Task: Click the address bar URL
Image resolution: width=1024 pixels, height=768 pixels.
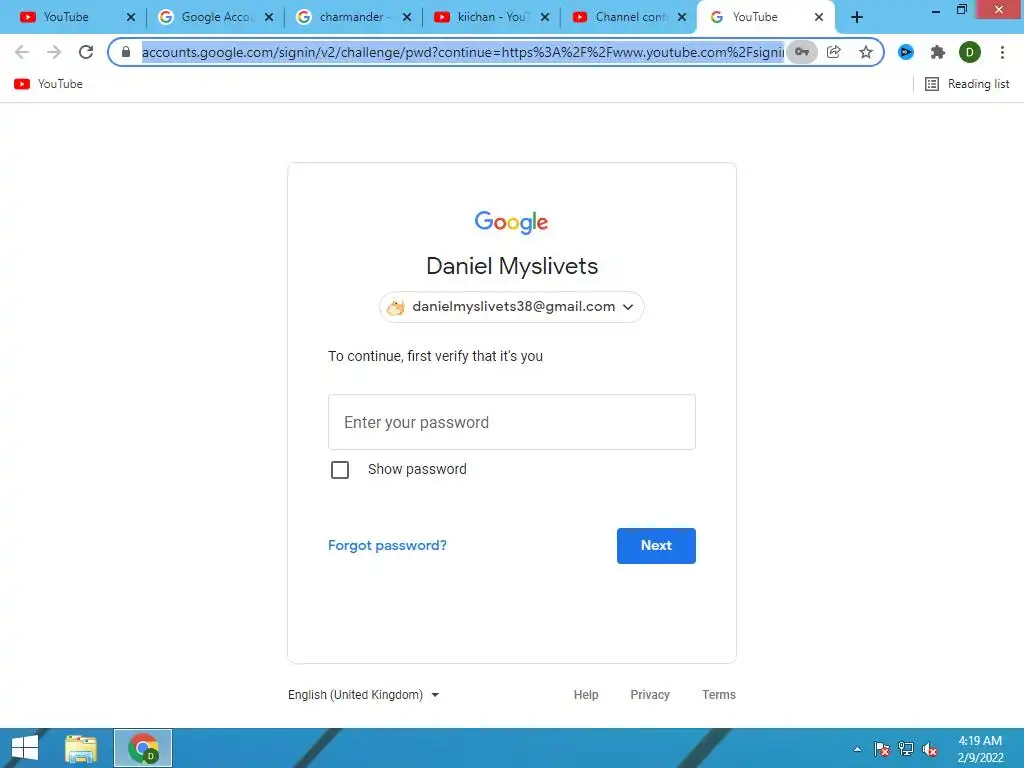Action: point(462,52)
